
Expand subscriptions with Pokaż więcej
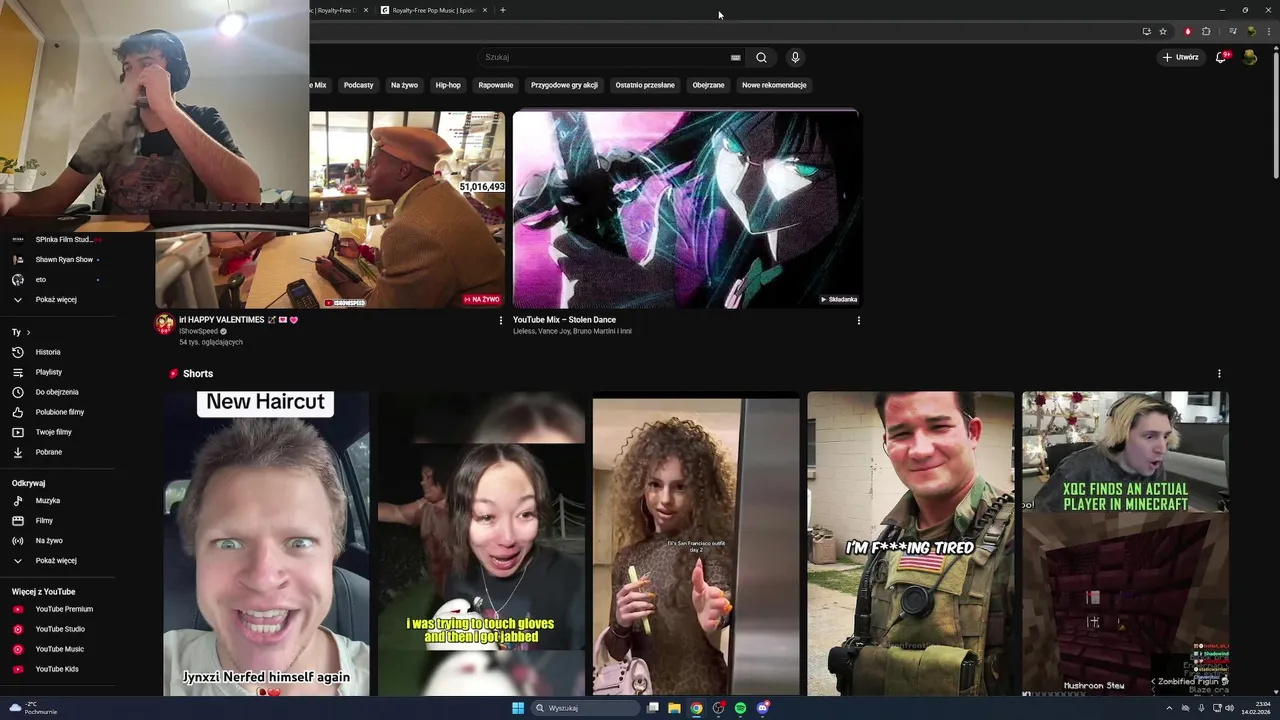(x=56, y=300)
